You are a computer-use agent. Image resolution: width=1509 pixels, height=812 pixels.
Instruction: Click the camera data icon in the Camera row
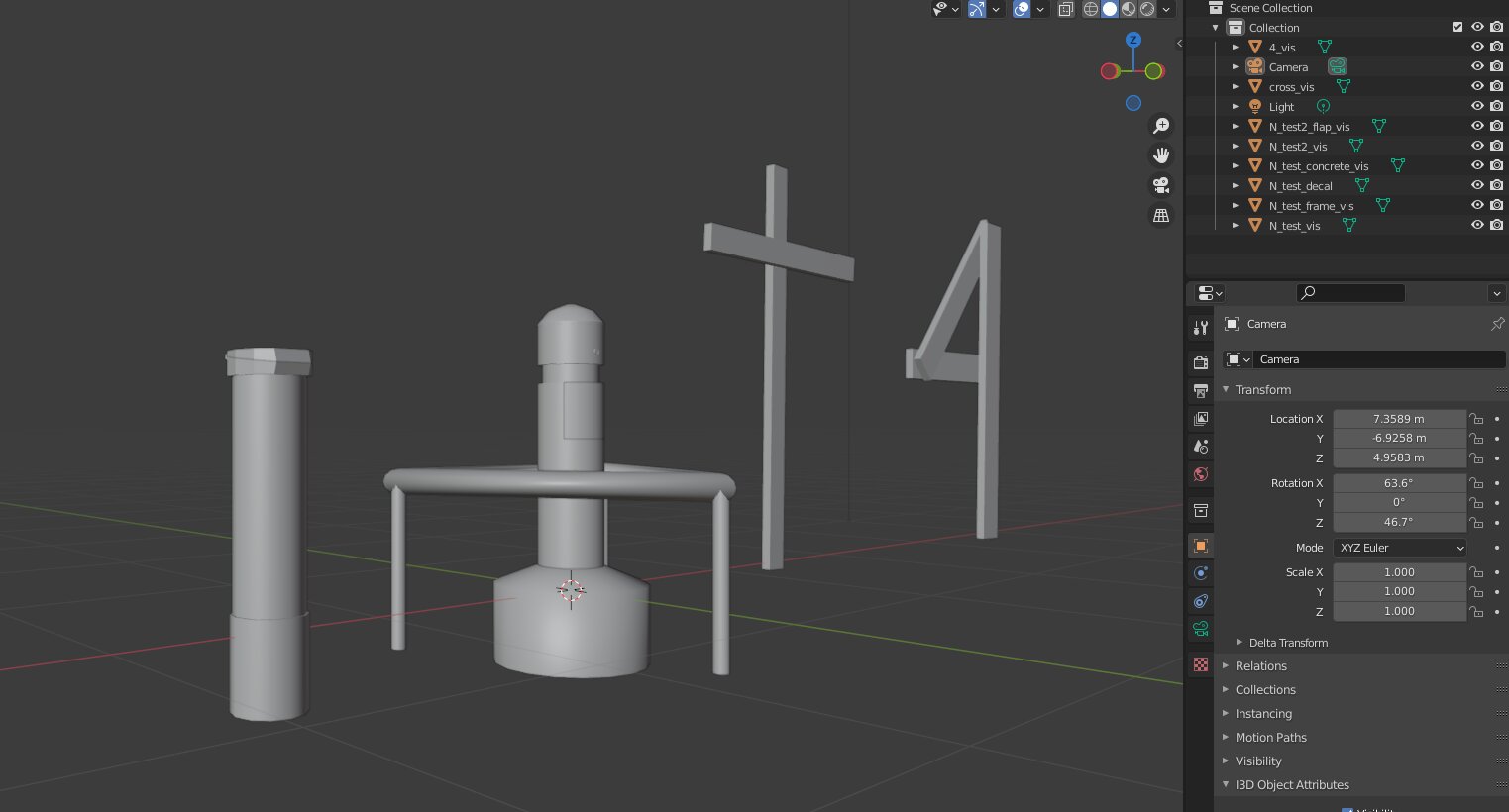(x=1338, y=67)
